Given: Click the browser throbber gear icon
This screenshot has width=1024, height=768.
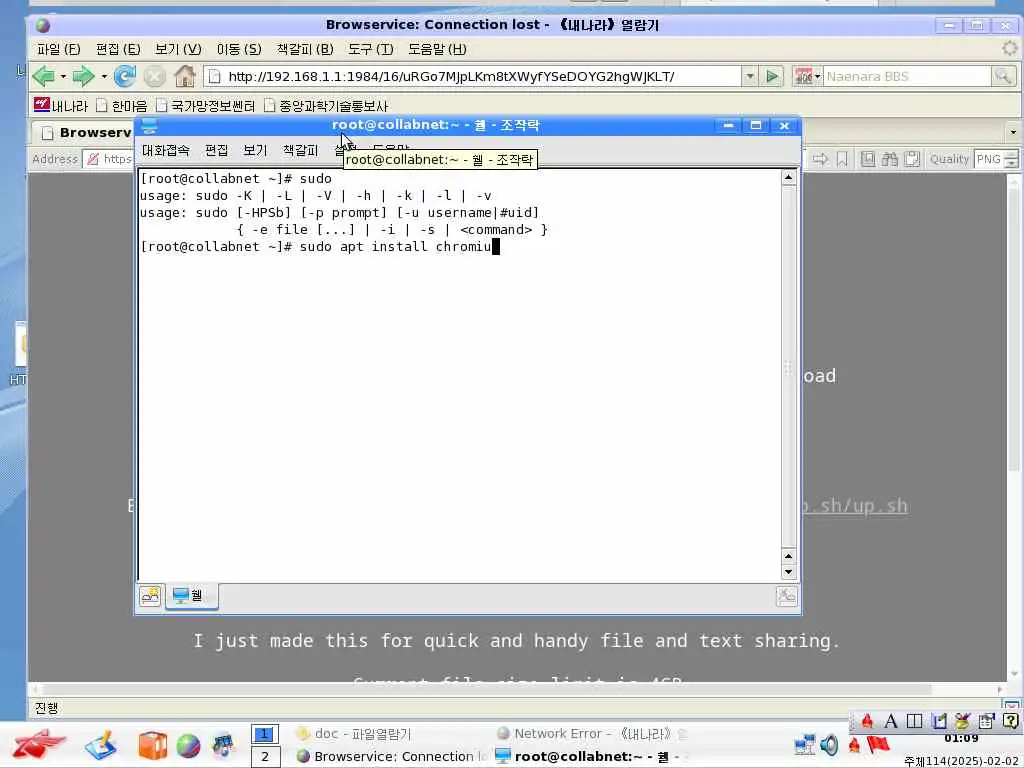Looking at the screenshot, I should tap(1010, 48).
